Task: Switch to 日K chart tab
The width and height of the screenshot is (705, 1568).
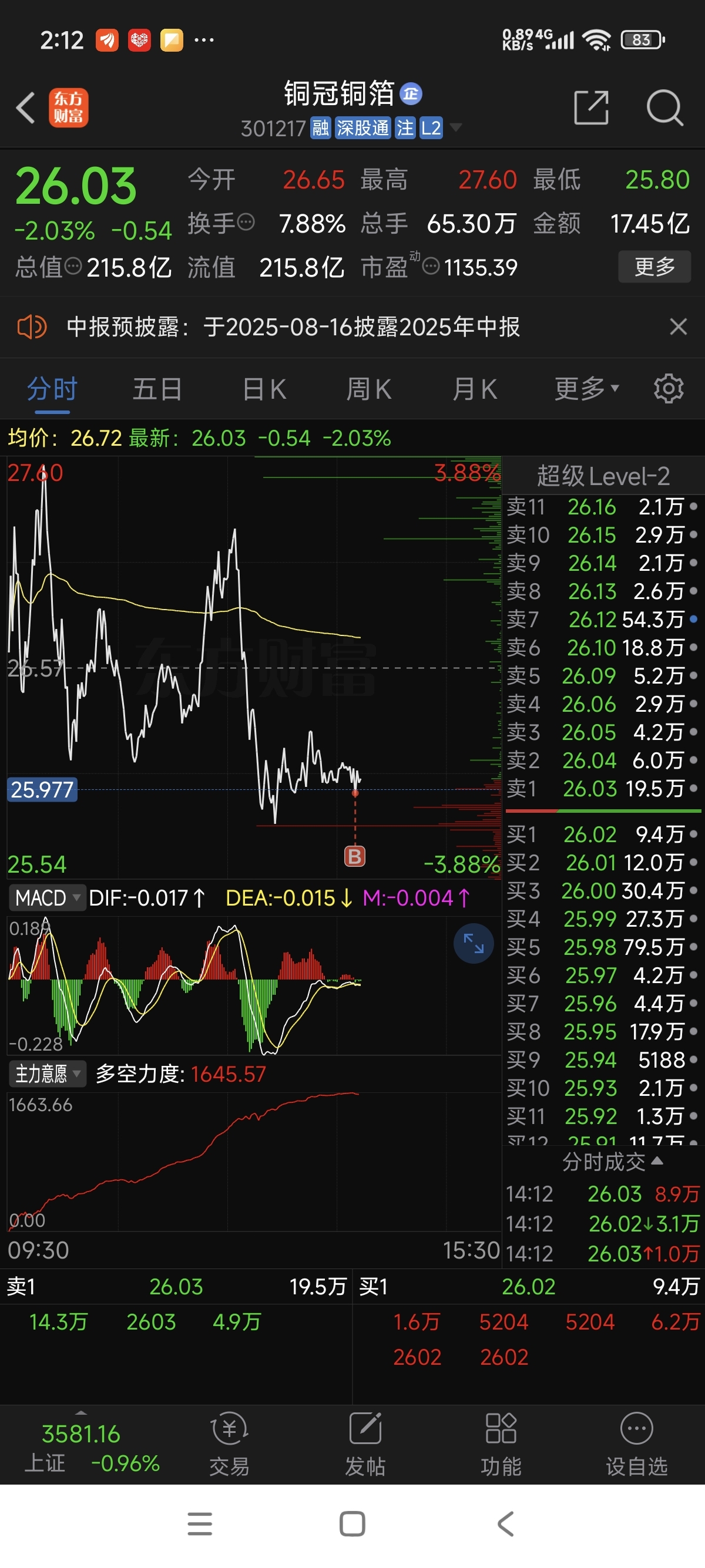Action: point(264,389)
